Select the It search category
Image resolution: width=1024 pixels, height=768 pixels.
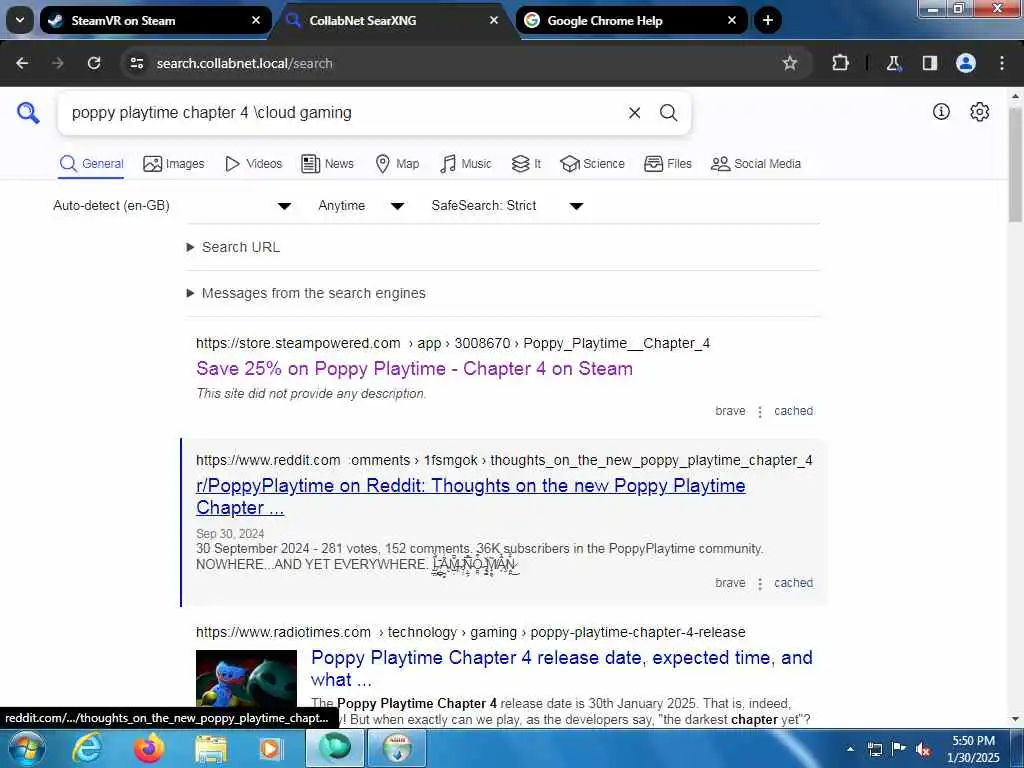tap(526, 164)
